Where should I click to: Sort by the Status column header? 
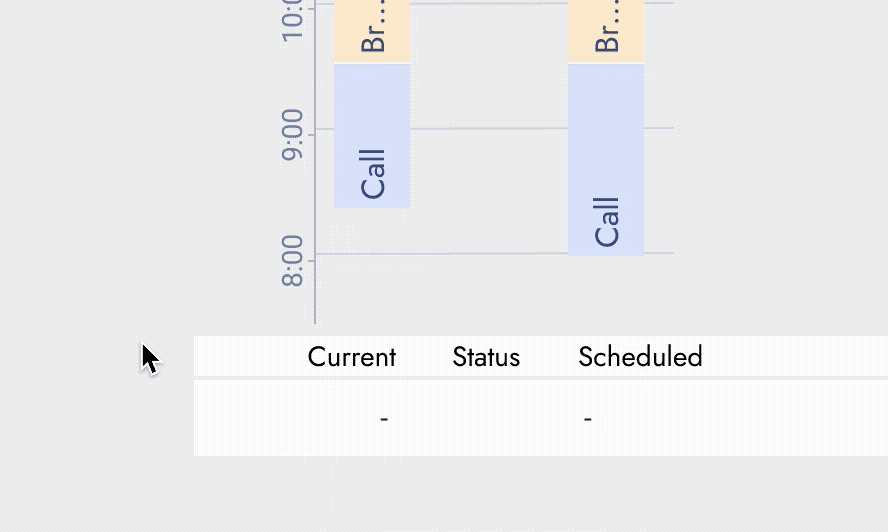coord(486,357)
